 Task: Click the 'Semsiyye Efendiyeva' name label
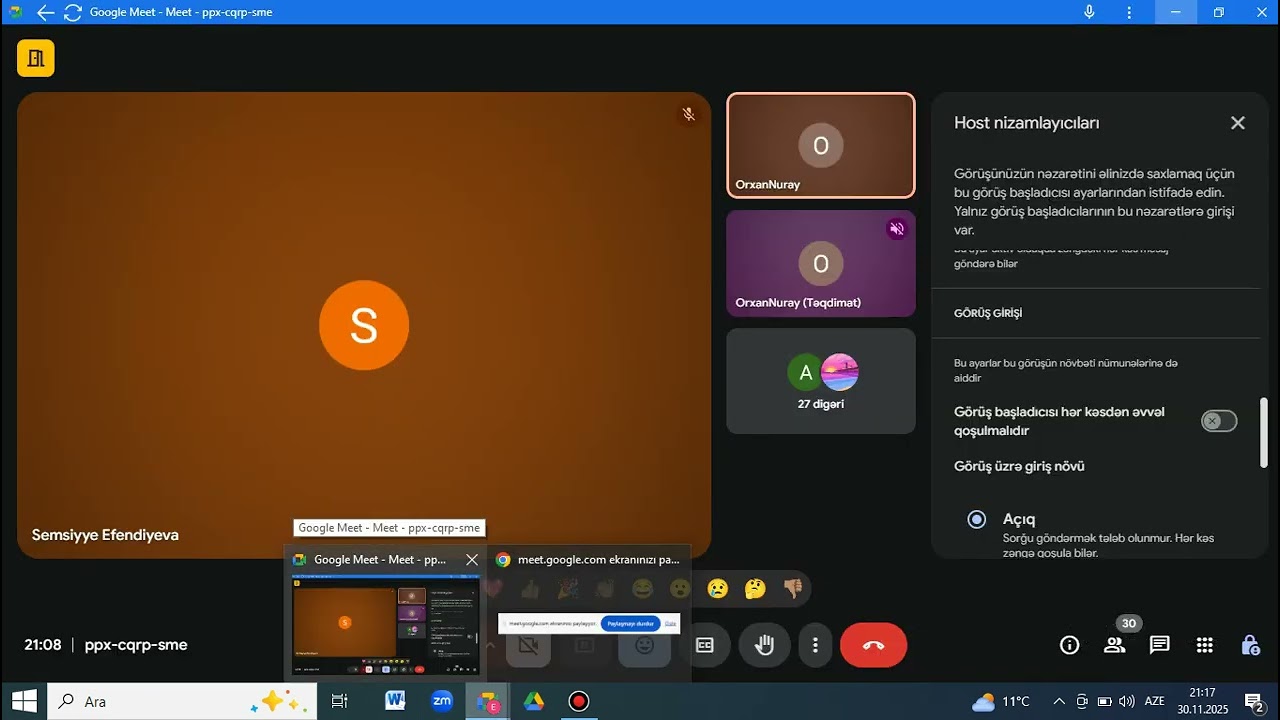pos(105,535)
